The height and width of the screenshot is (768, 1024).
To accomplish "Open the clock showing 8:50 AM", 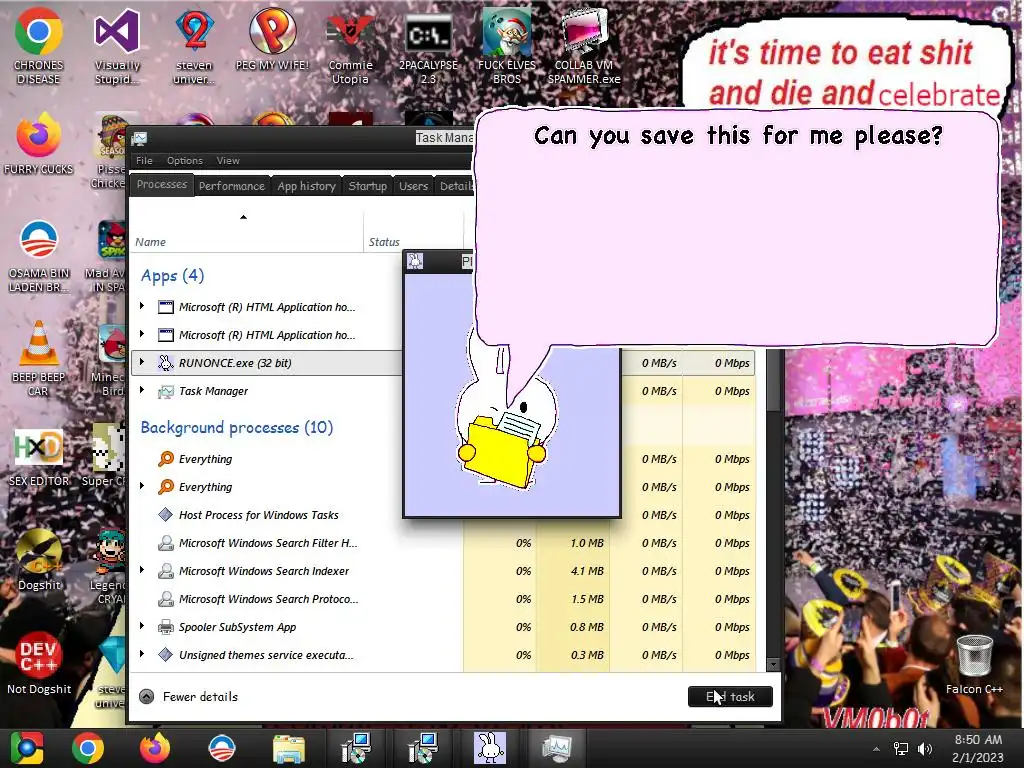I will tap(978, 748).
